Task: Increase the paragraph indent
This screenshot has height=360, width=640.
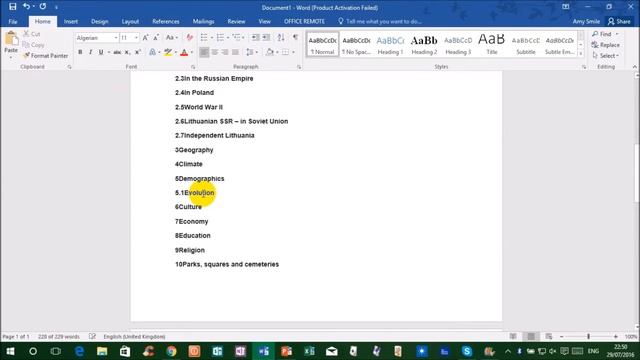Action: point(266,38)
